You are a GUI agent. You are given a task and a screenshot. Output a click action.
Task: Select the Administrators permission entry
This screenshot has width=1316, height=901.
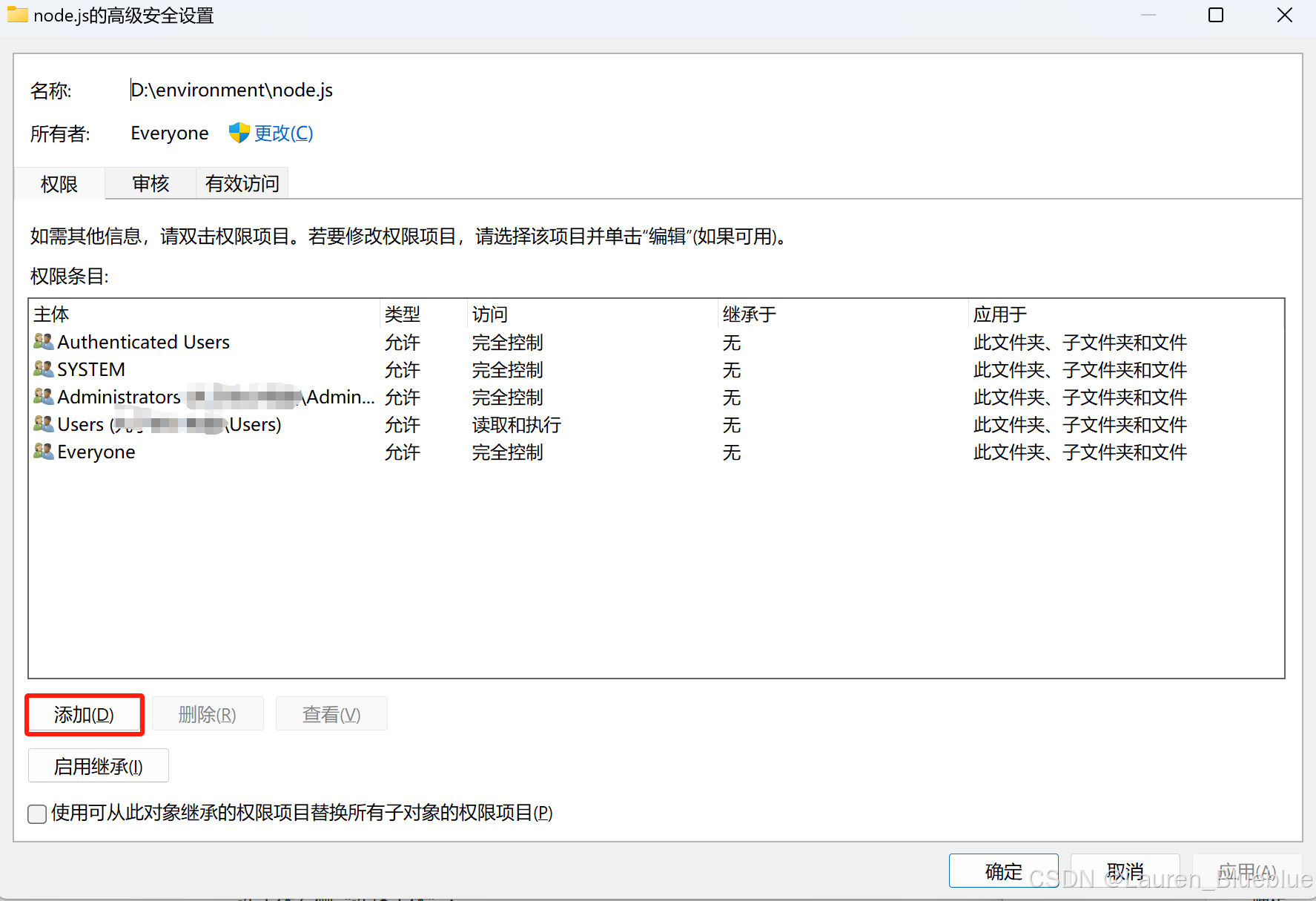[x=656, y=397]
